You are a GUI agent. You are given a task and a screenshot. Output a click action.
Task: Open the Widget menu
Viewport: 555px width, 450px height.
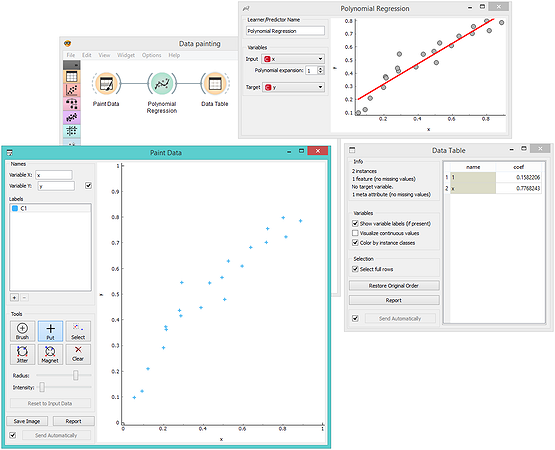pyautogui.click(x=126, y=55)
